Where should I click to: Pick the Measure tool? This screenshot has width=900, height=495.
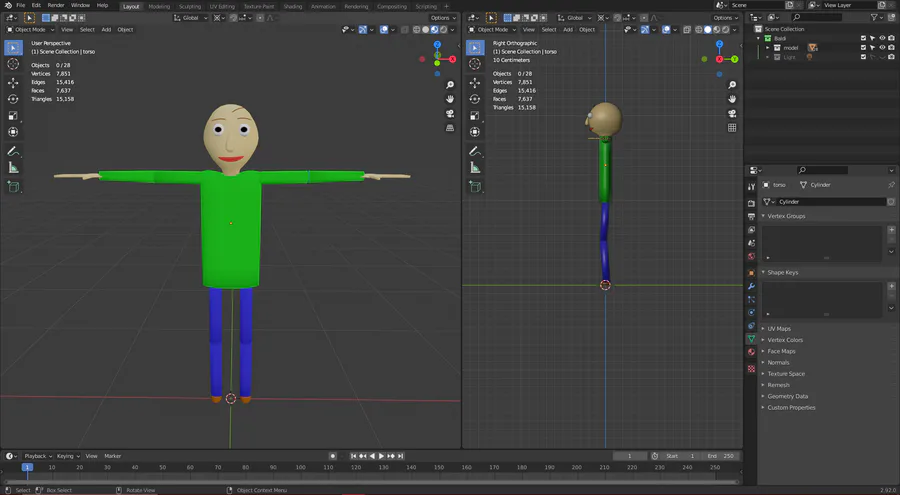[13, 167]
